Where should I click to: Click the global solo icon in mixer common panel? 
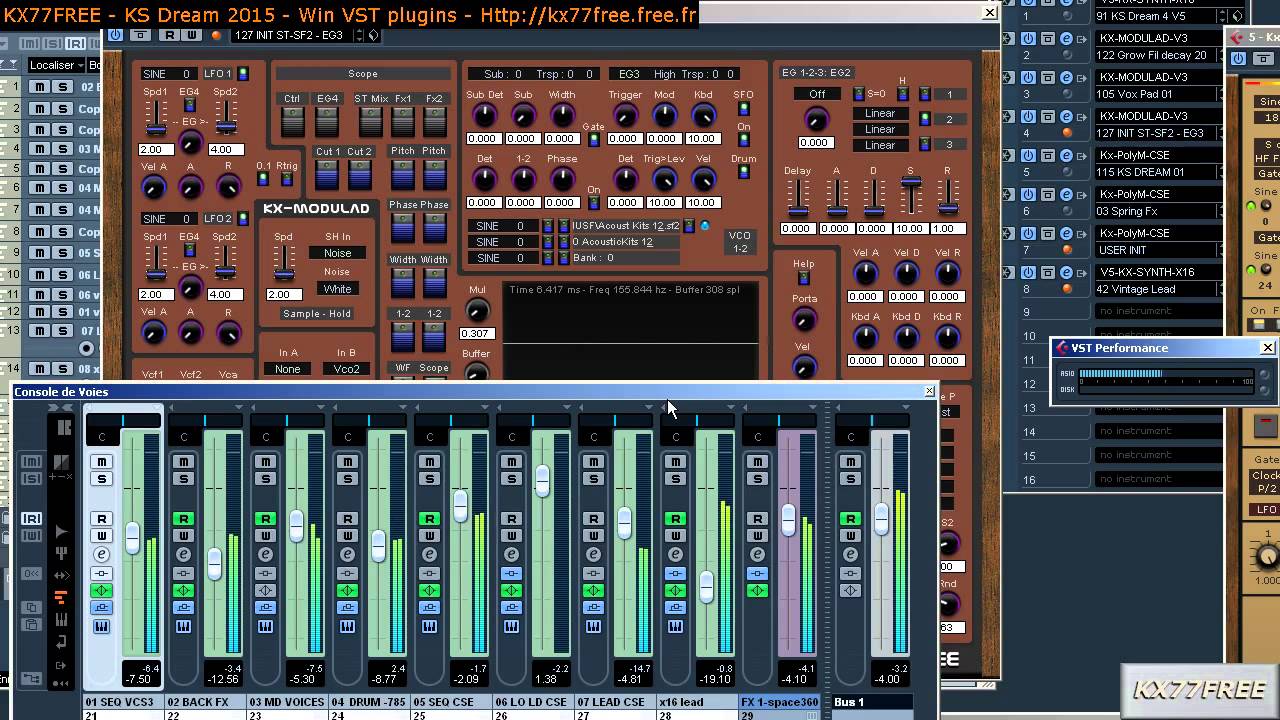click(31, 479)
